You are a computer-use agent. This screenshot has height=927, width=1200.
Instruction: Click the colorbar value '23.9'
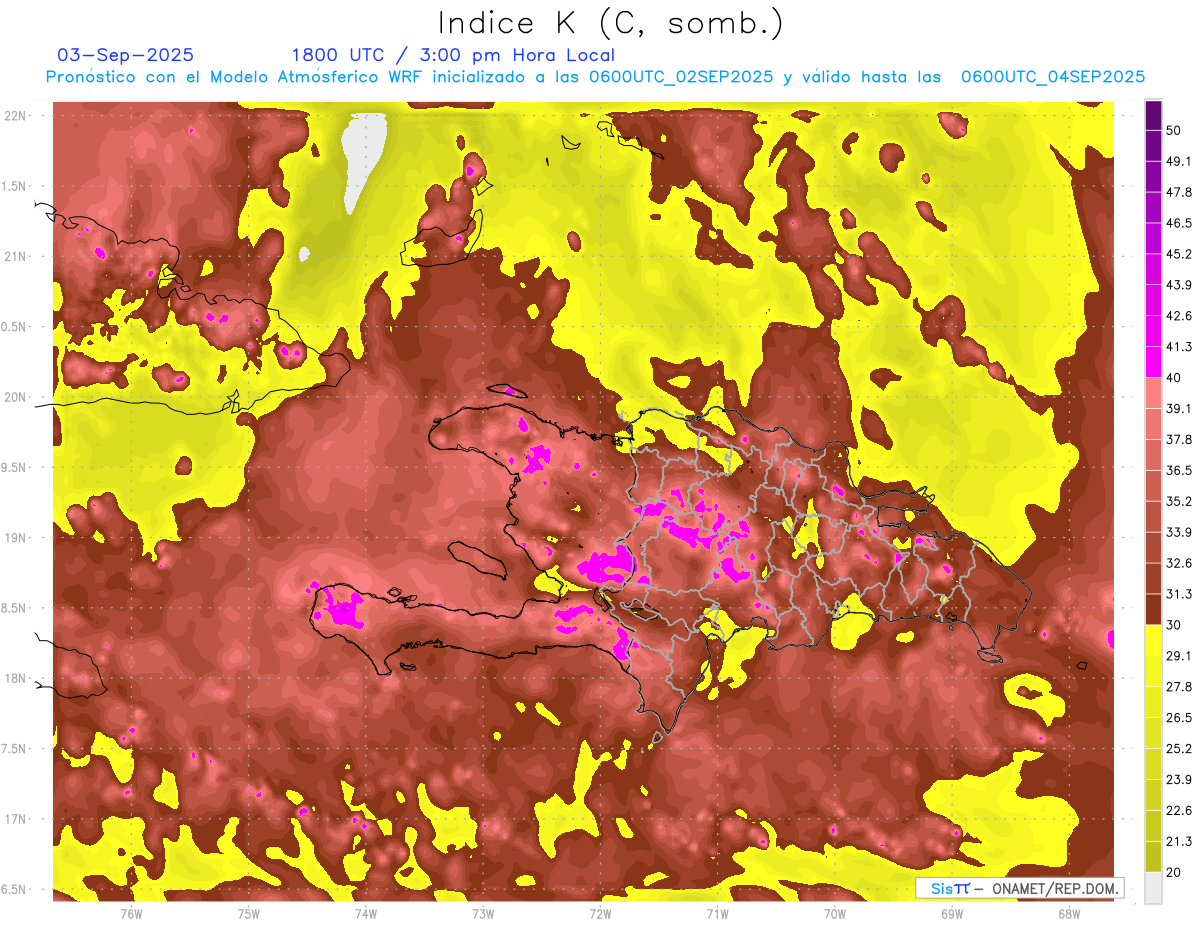pos(1178,780)
